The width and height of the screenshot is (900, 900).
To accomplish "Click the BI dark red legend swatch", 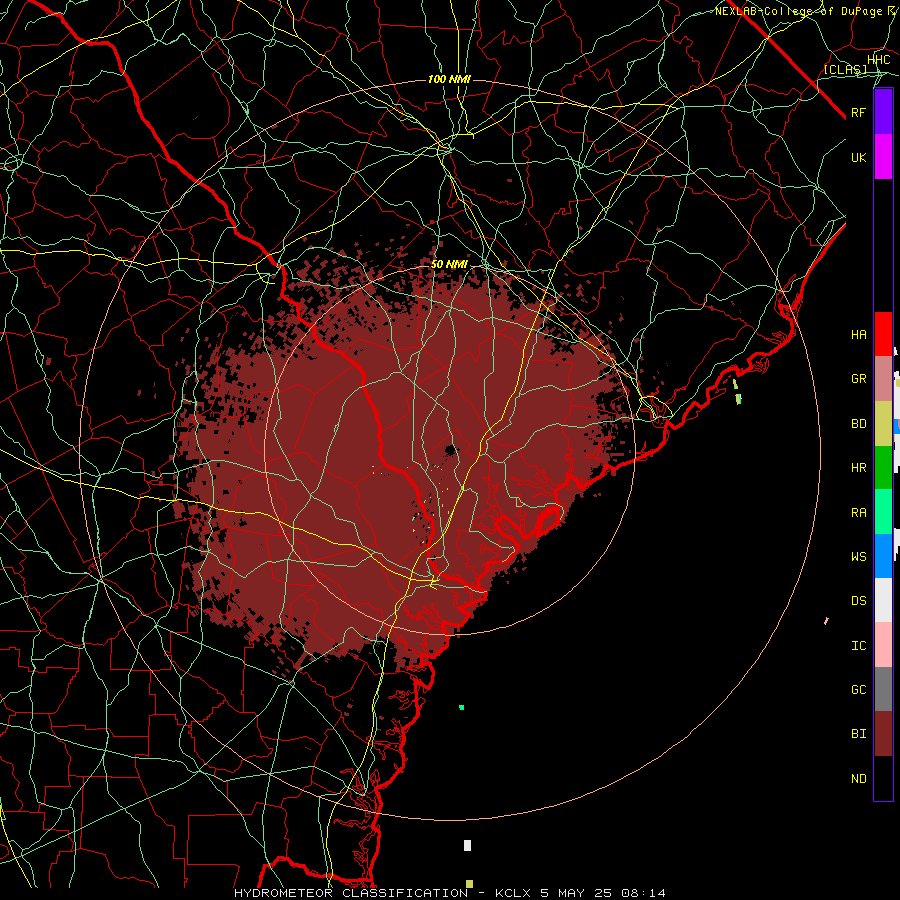I will click(x=883, y=734).
